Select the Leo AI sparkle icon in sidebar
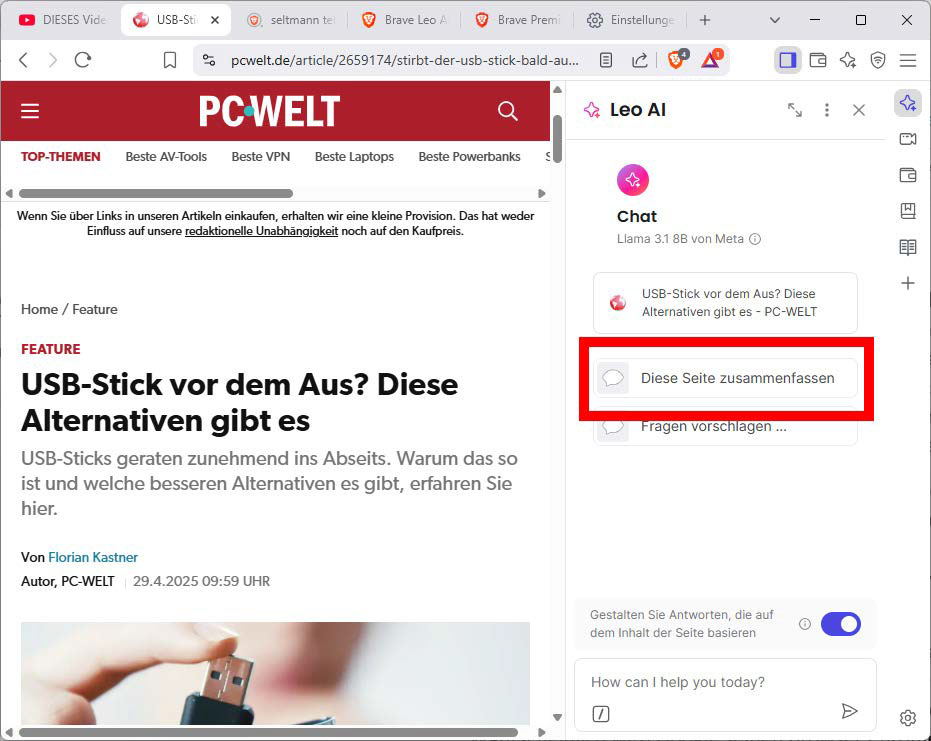 point(908,103)
